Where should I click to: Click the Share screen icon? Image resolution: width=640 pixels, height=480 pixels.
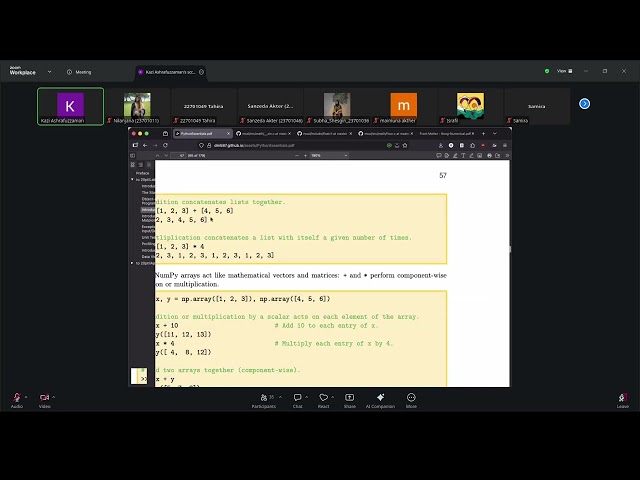(x=350, y=398)
